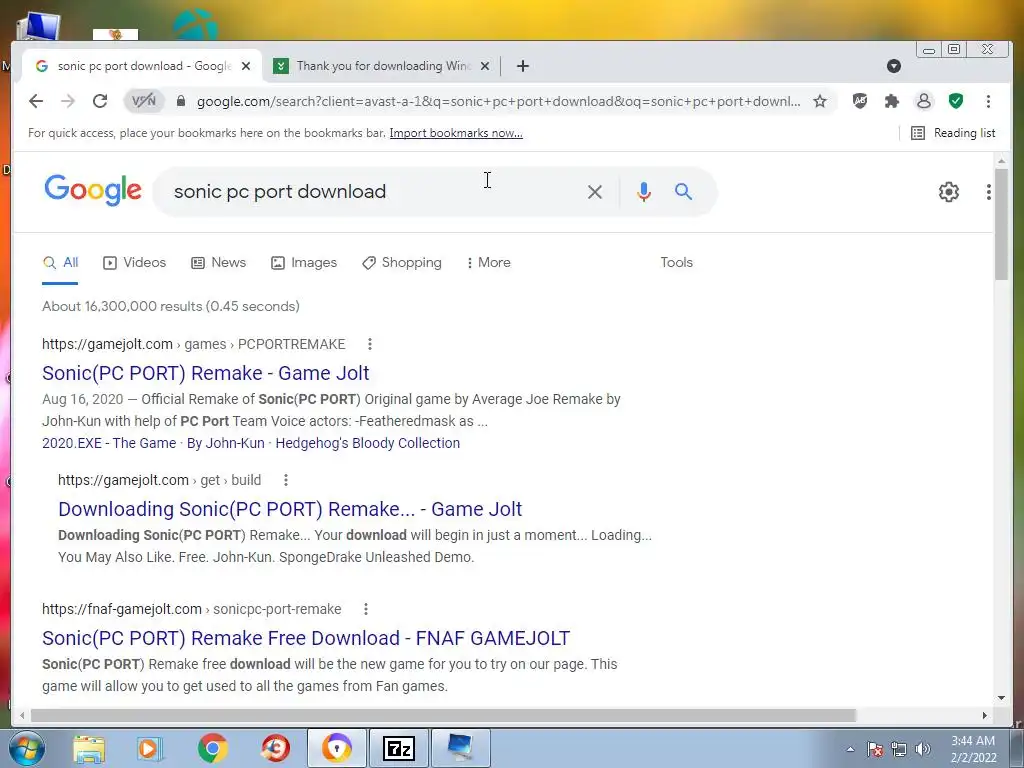
Task: Open the Reading list
Action: 953,133
